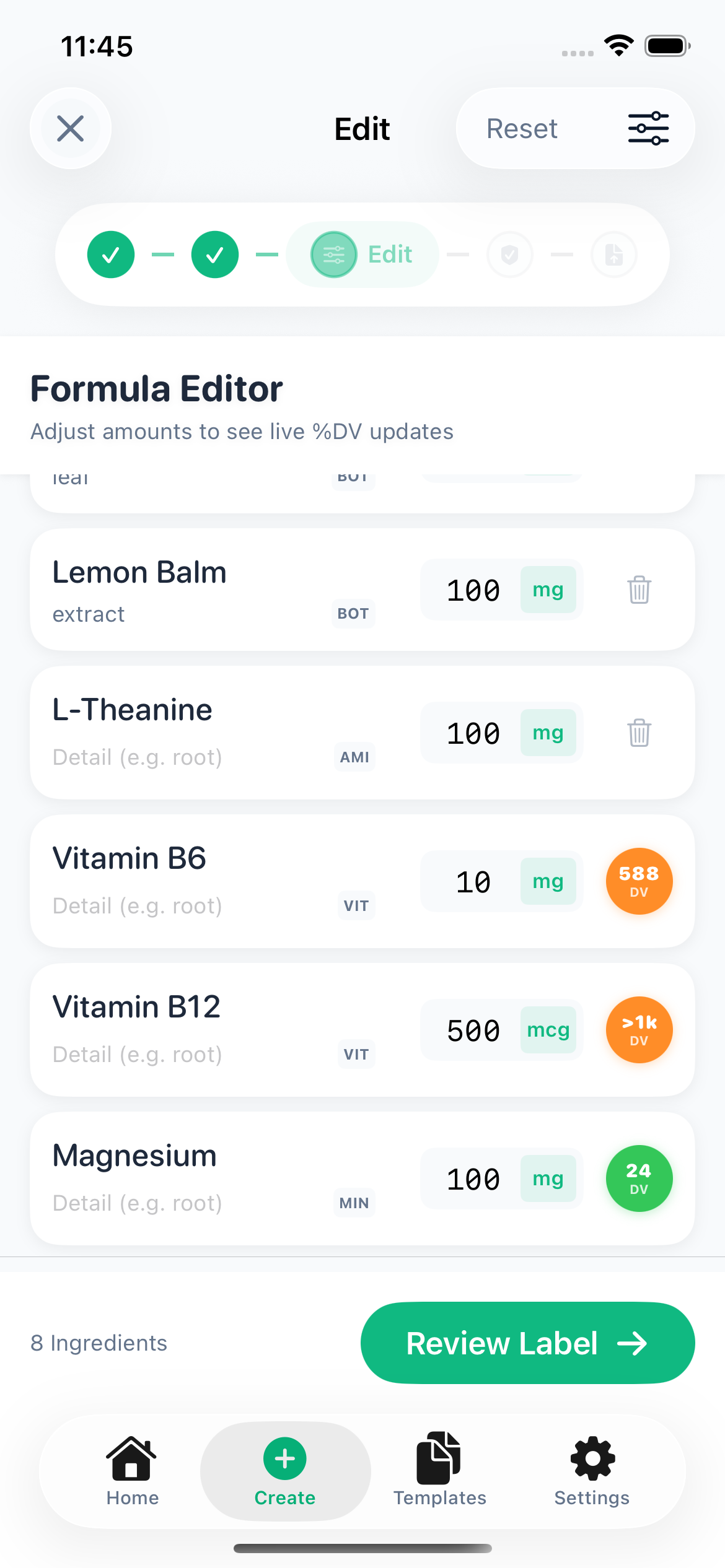Open the filter sliders icon near Reset

[x=648, y=129]
